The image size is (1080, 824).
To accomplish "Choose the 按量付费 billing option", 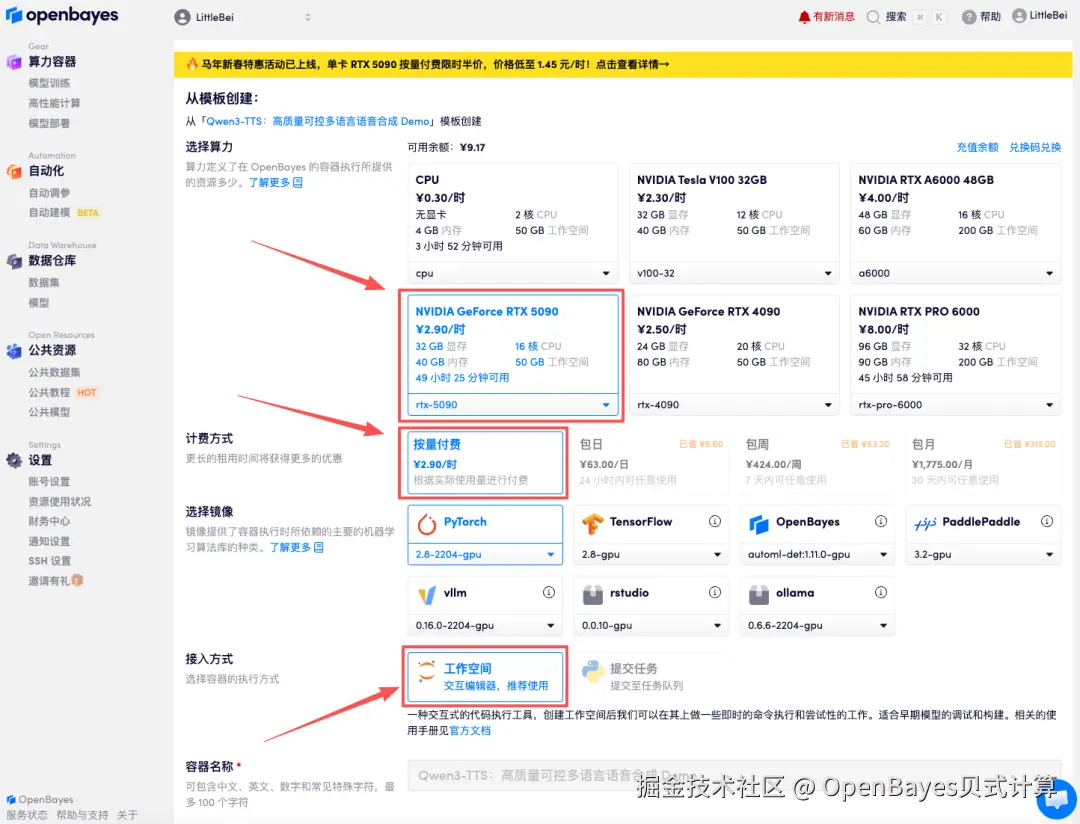I will (484, 462).
